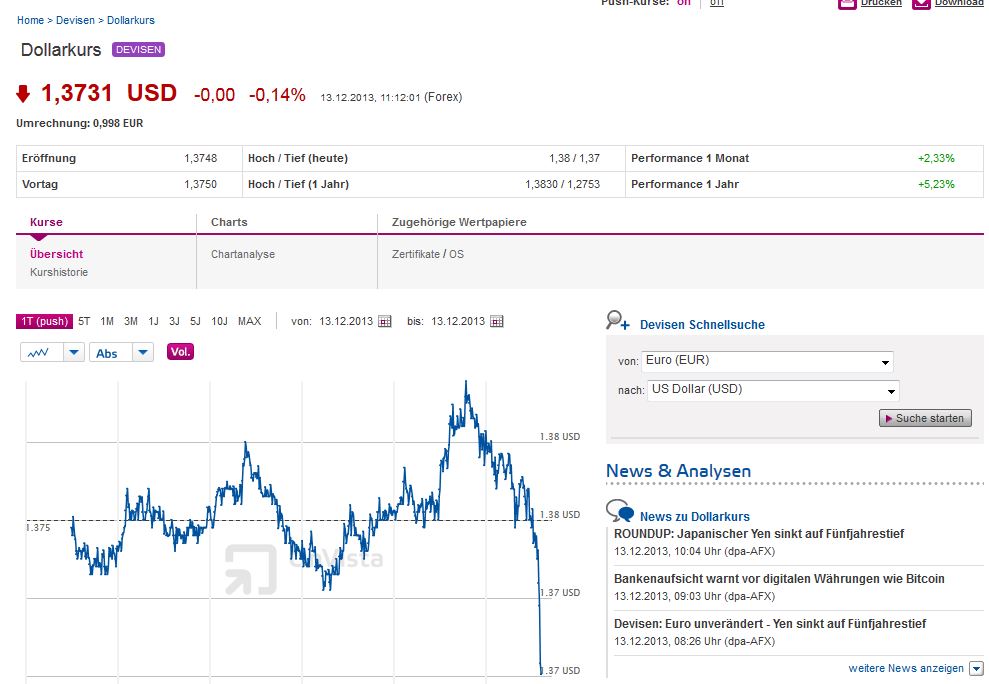Select the 1J time range
Image resolution: width=989 pixels, height=684 pixels.
[153, 321]
